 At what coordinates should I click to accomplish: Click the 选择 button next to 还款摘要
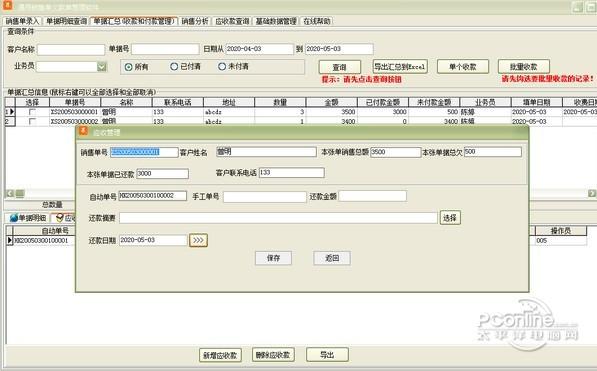(x=450, y=218)
